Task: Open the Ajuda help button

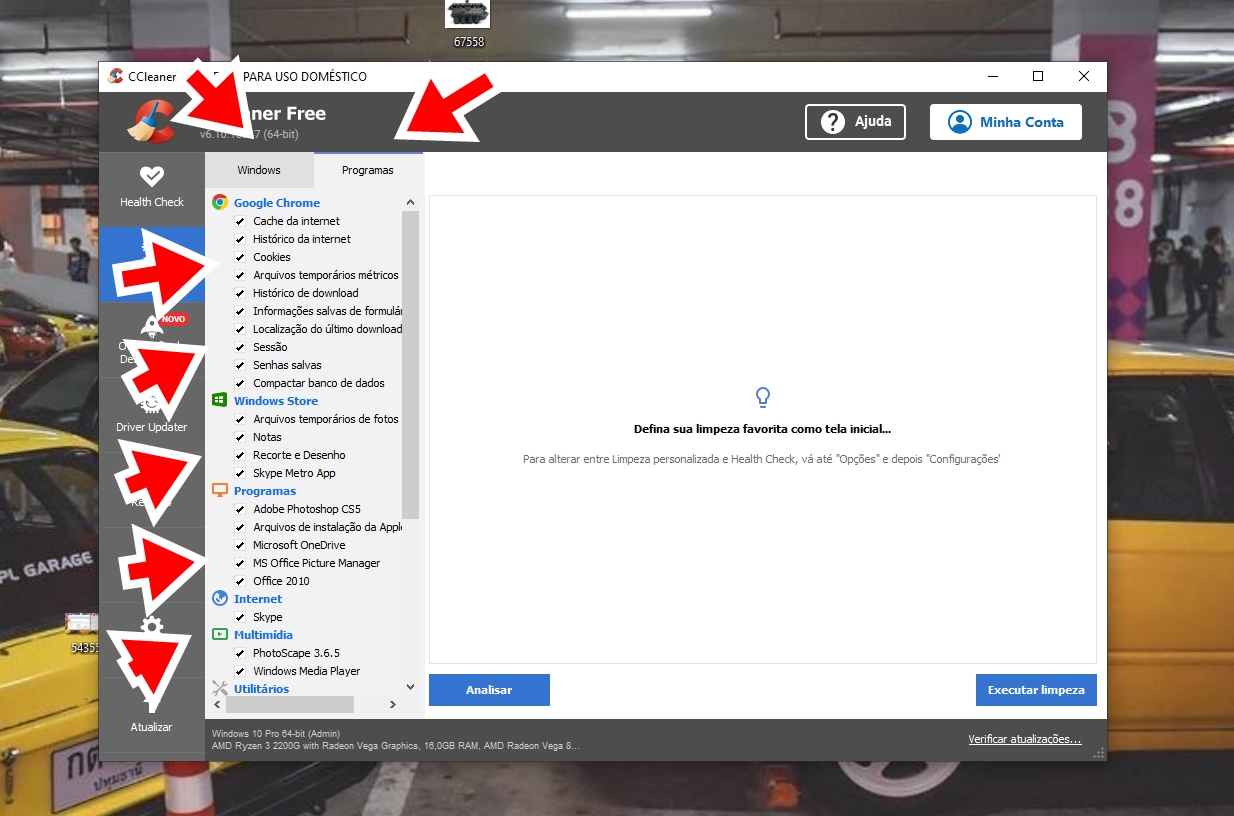Action: (x=855, y=122)
